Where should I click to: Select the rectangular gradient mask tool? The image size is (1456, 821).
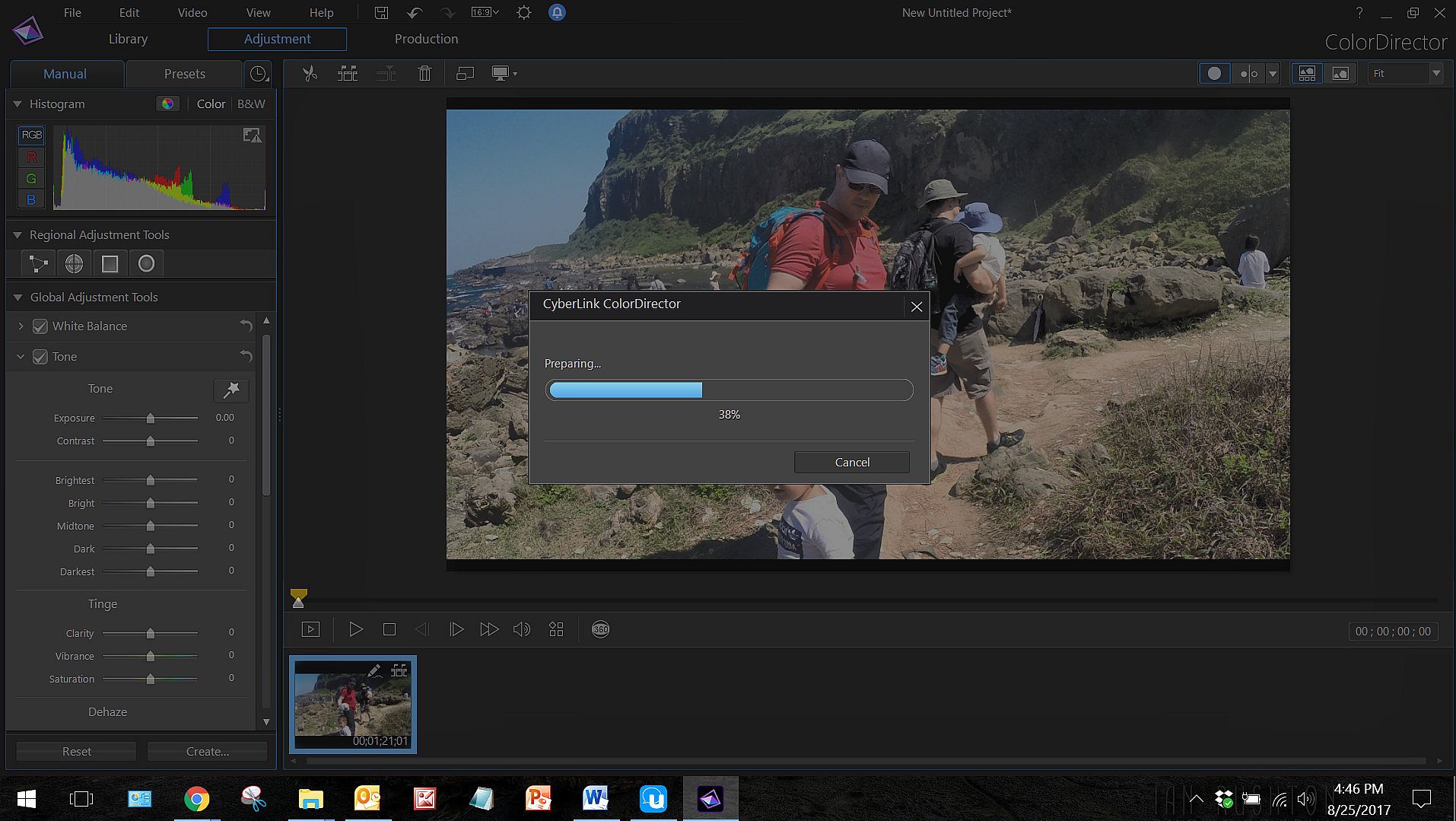coord(110,264)
